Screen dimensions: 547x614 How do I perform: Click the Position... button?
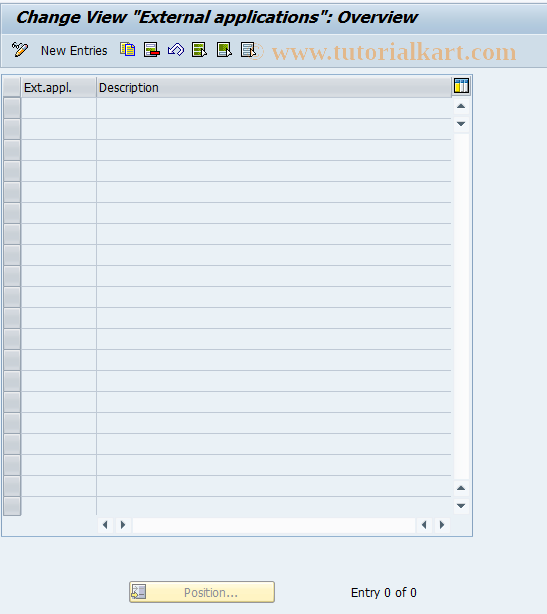[202, 592]
